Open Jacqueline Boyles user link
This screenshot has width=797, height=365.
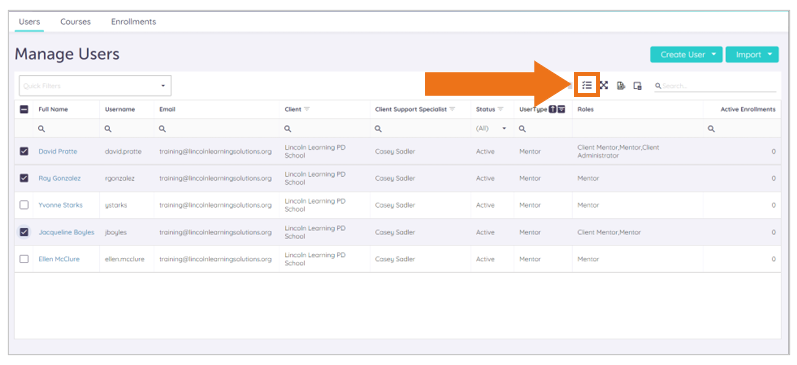click(67, 232)
